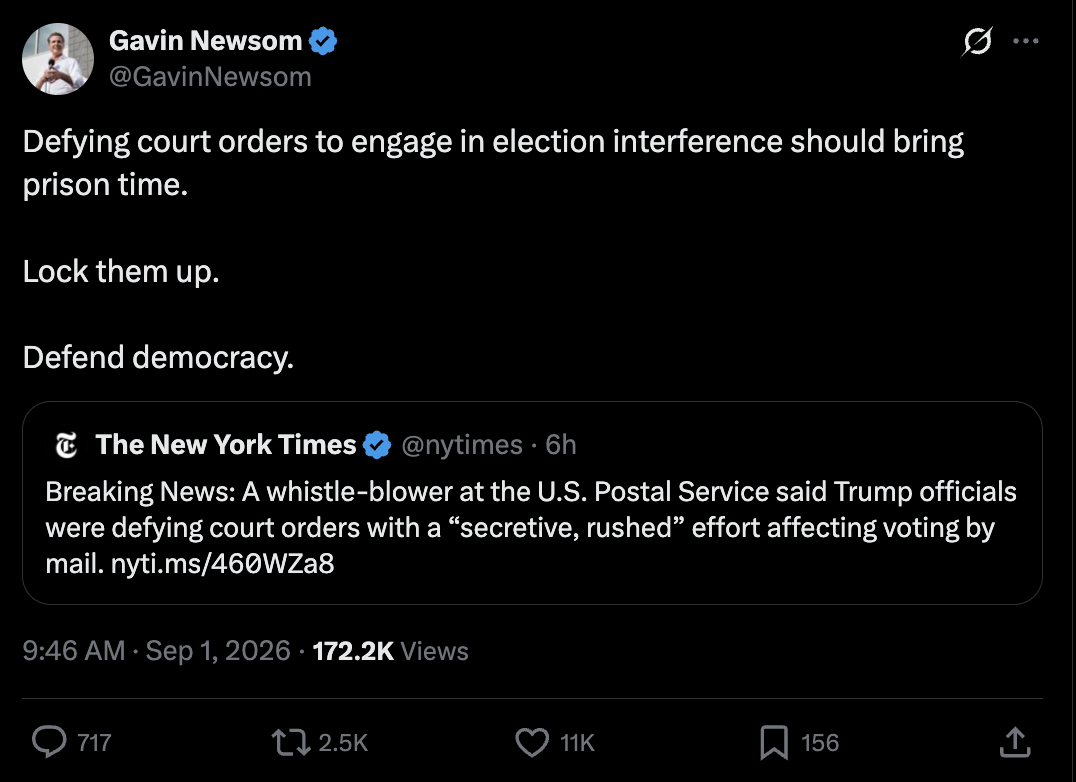
Task: Click the 172.2K Views count
Action: tap(390, 650)
